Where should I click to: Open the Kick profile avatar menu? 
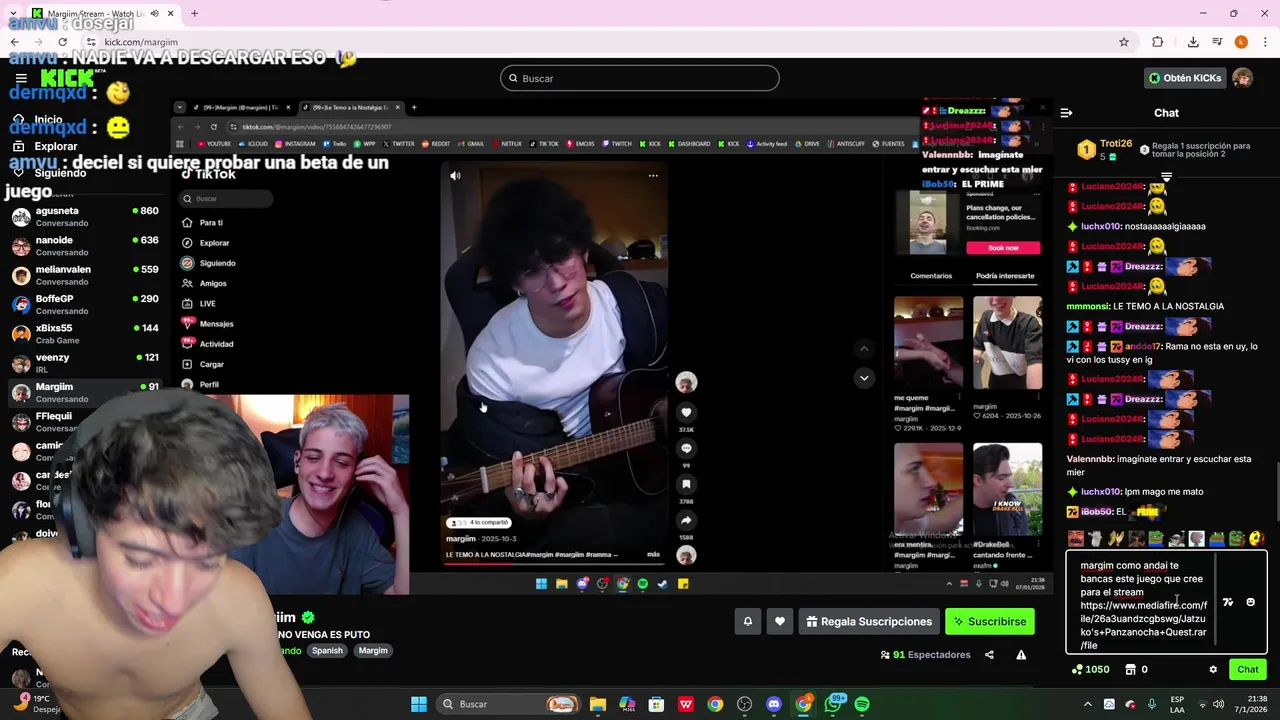[x=1242, y=78]
